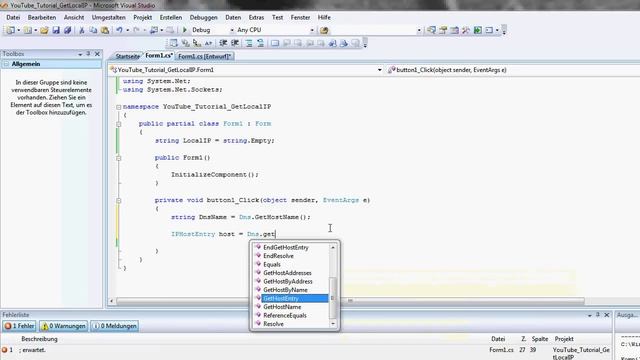Open the Extras menu

tap(256, 18)
